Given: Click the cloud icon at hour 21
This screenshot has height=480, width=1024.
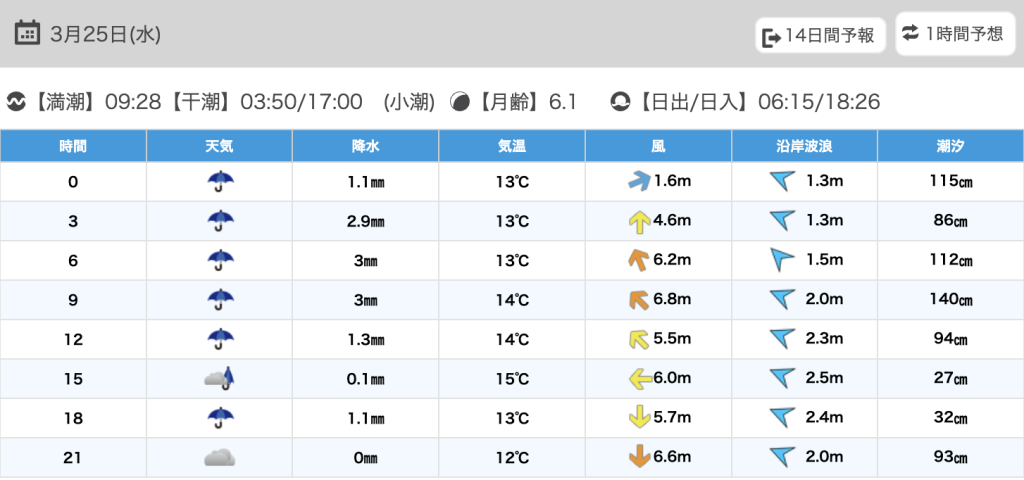Looking at the screenshot, I should tap(219, 458).
